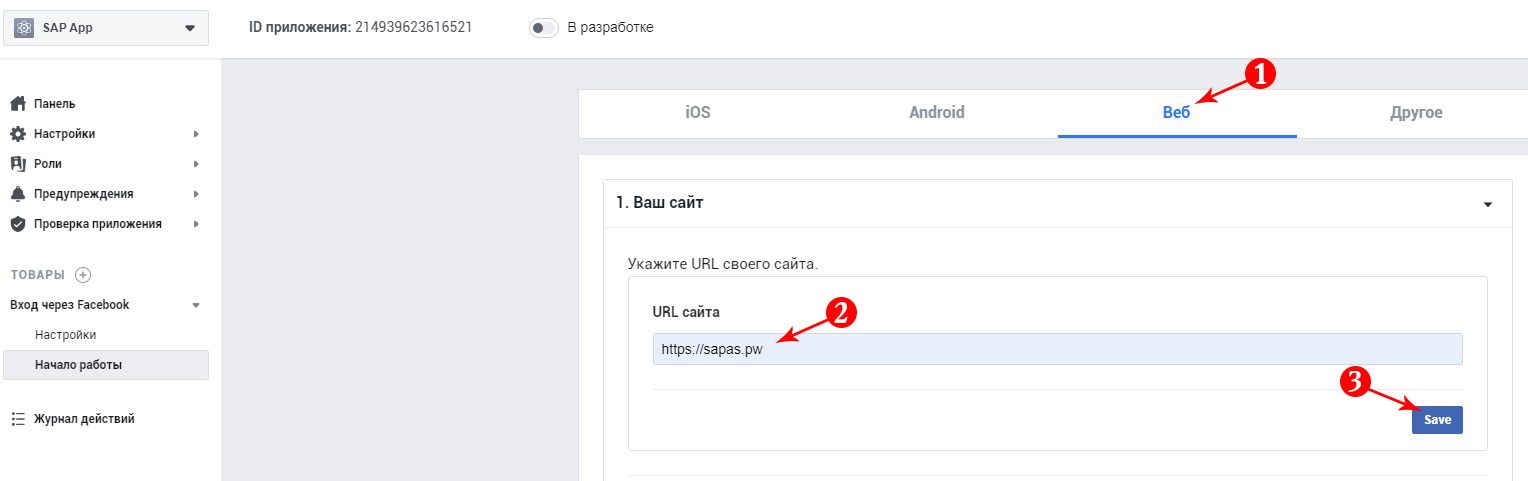This screenshot has width=1528, height=481.
Task: Click the ID приложения number text
Action: point(414,28)
